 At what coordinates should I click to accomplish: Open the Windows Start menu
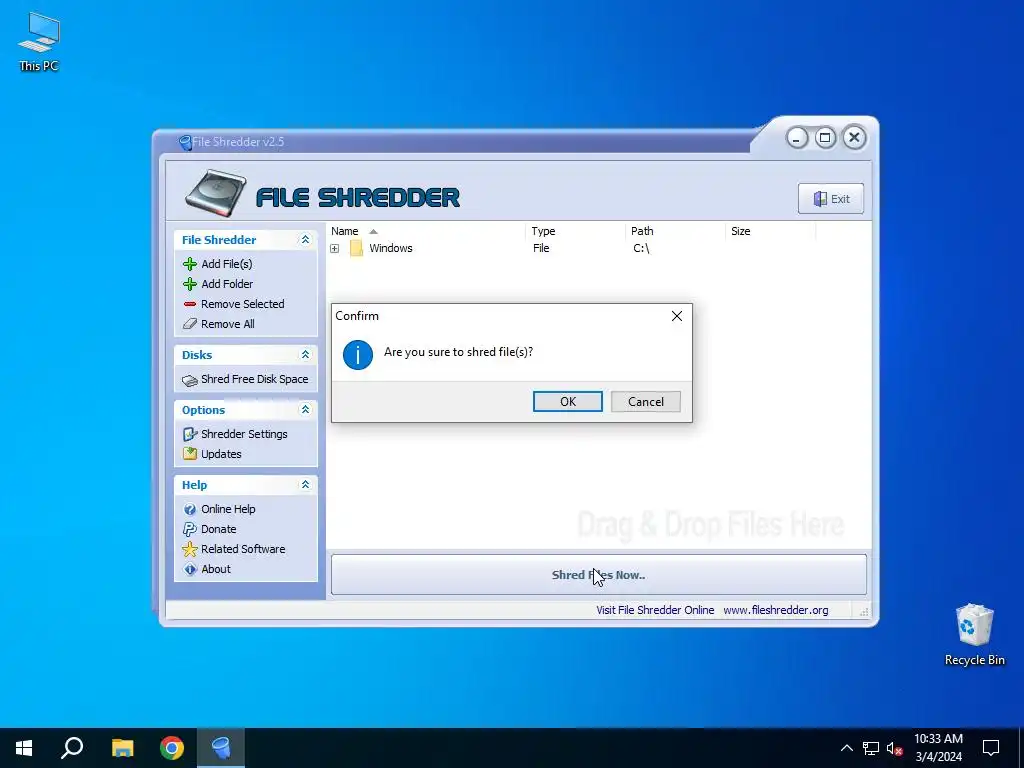point(24,748)
